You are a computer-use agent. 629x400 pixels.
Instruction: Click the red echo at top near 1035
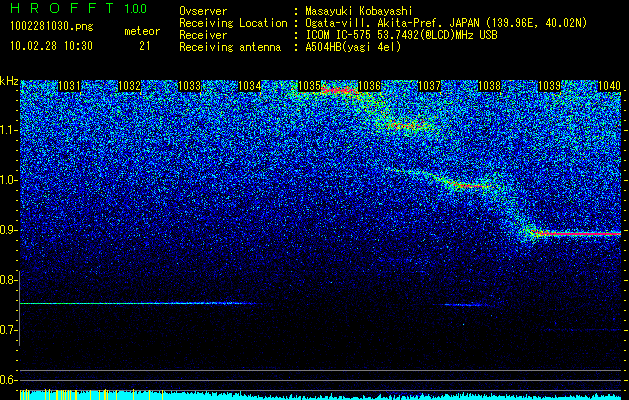339,91
